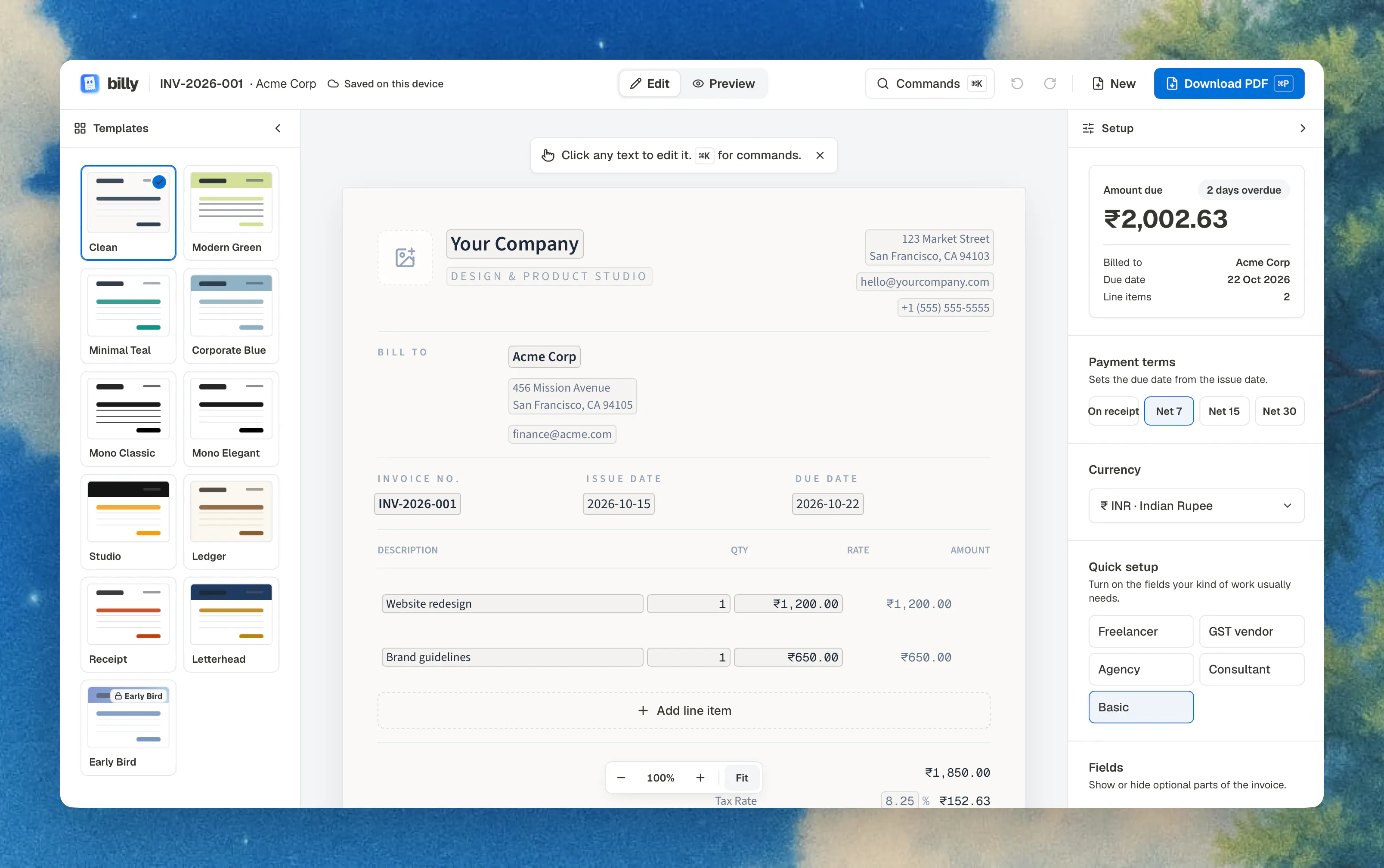Collapse the Setup panel chevron
Screen dimensions: 1384x868
(1303, 128)
